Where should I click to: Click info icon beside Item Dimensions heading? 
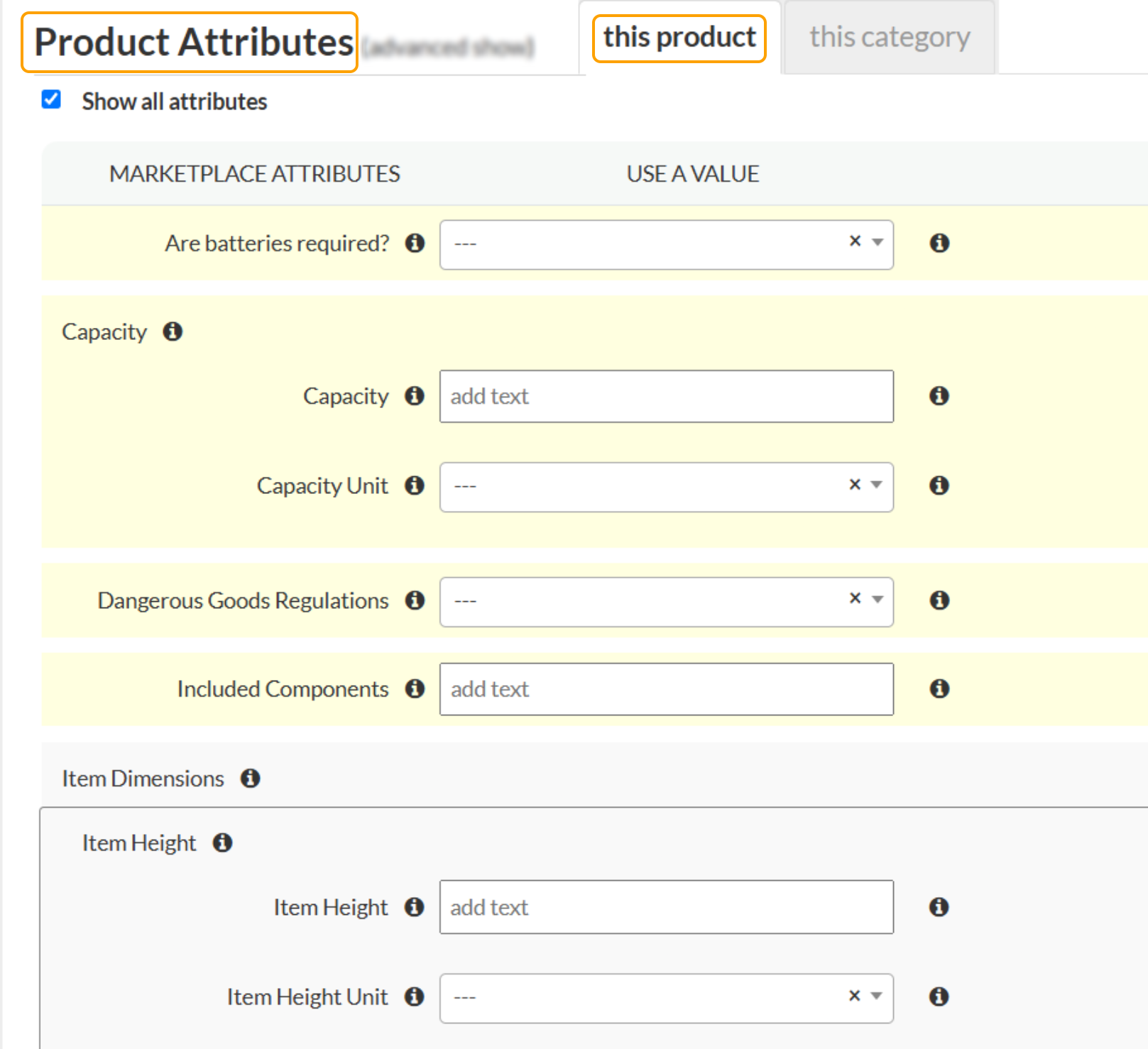click(250, 779)
